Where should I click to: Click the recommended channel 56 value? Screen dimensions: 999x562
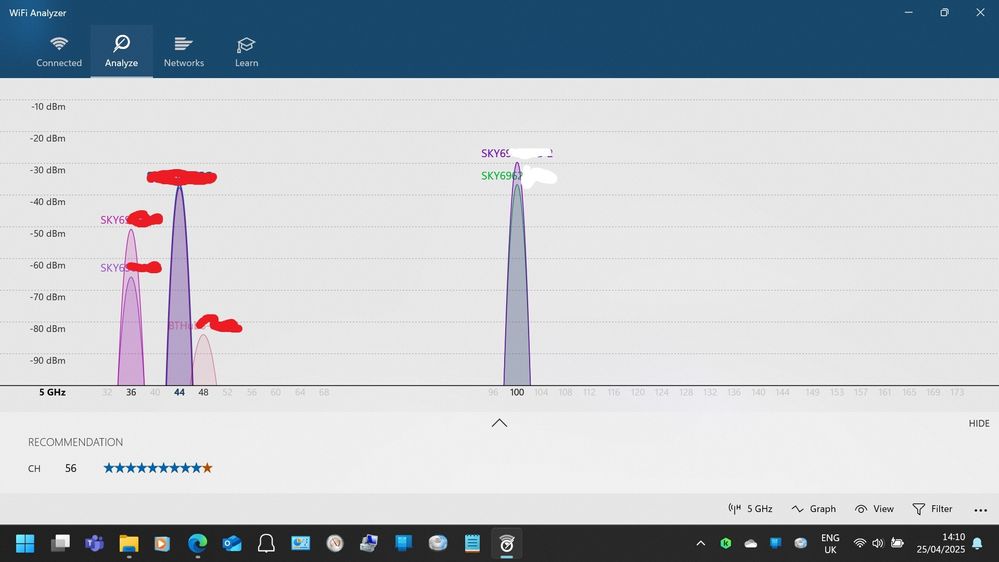(71, 468)
